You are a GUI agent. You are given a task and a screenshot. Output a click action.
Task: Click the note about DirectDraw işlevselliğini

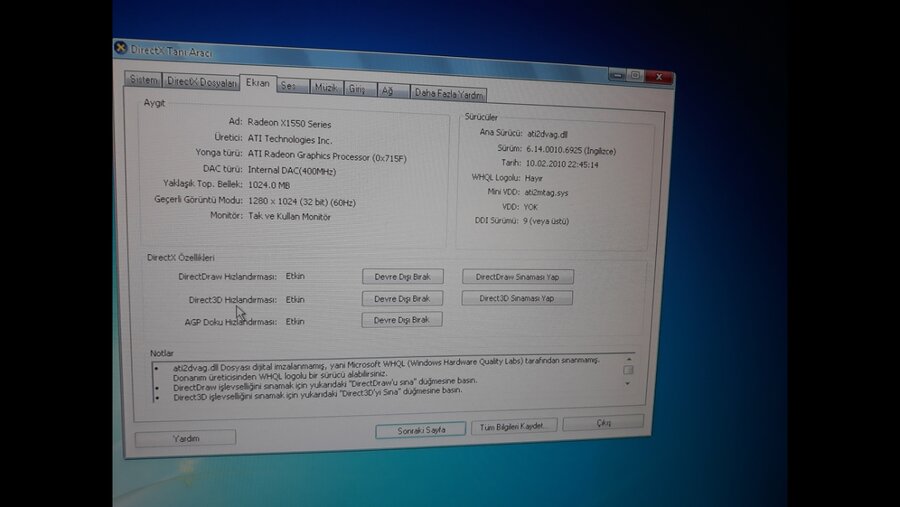click(325, 384)
